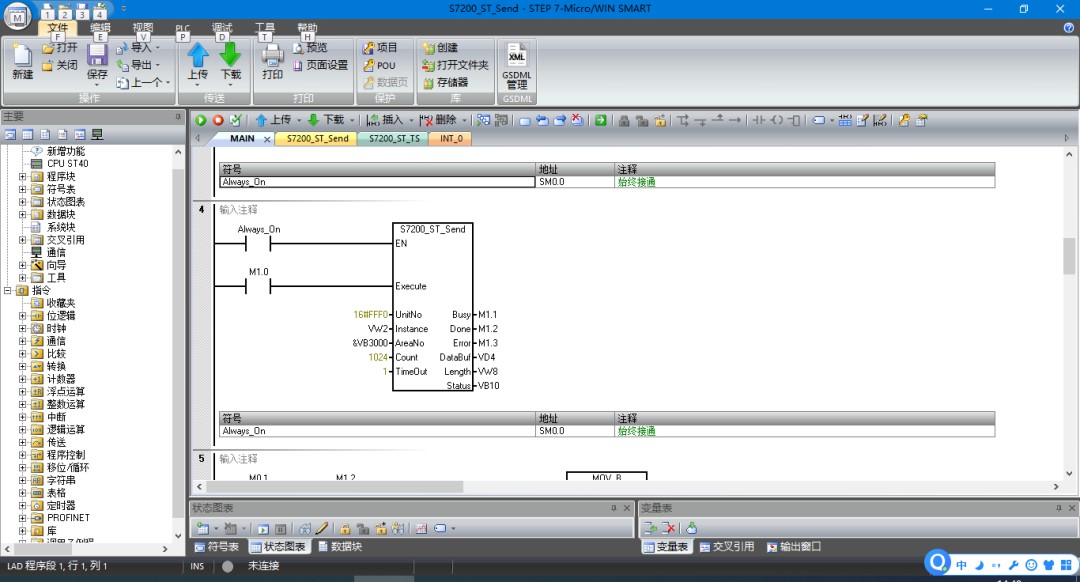Open the 导出 dropdown arrow in ribbon
Viewport: 1080px width, 582px height.
tap(158, 65)
